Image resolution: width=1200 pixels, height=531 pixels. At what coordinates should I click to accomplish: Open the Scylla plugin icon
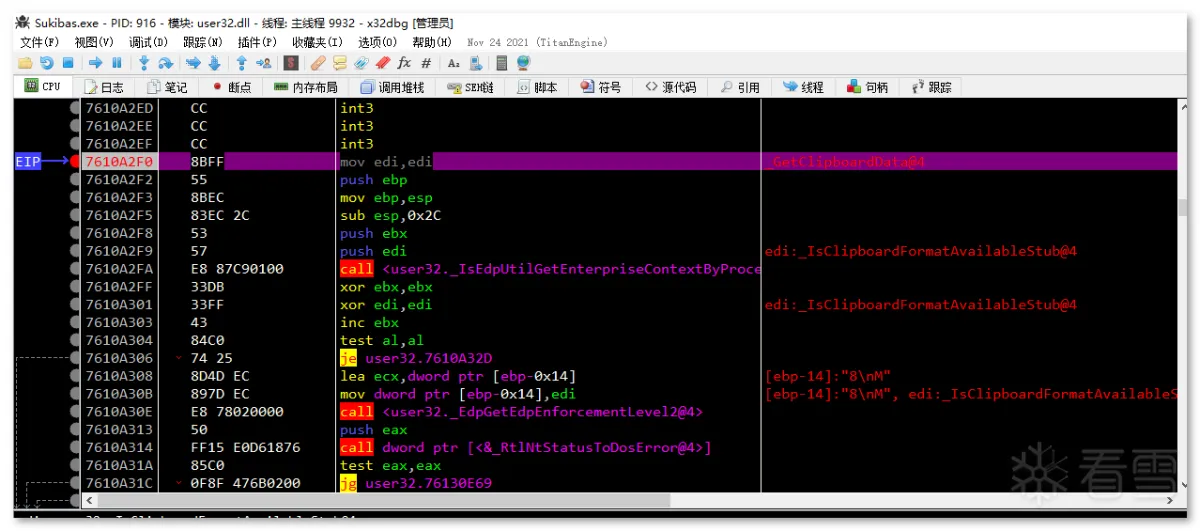click(x=291, y=63)
